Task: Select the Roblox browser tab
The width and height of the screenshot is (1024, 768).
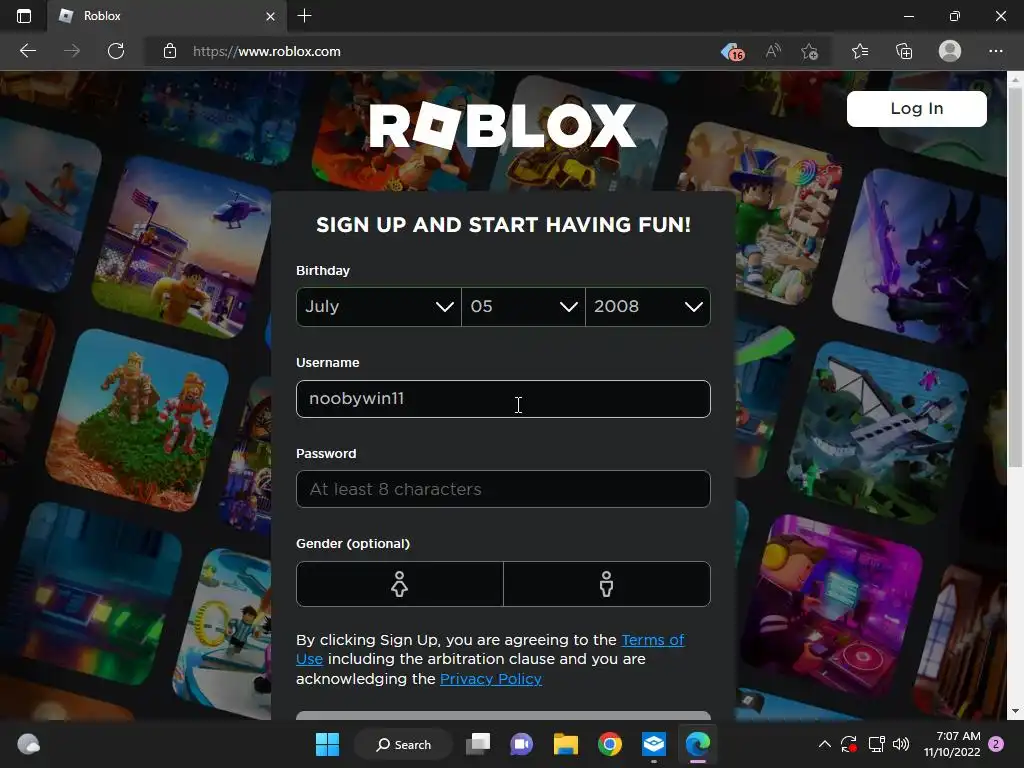Action: coord(167,16)
